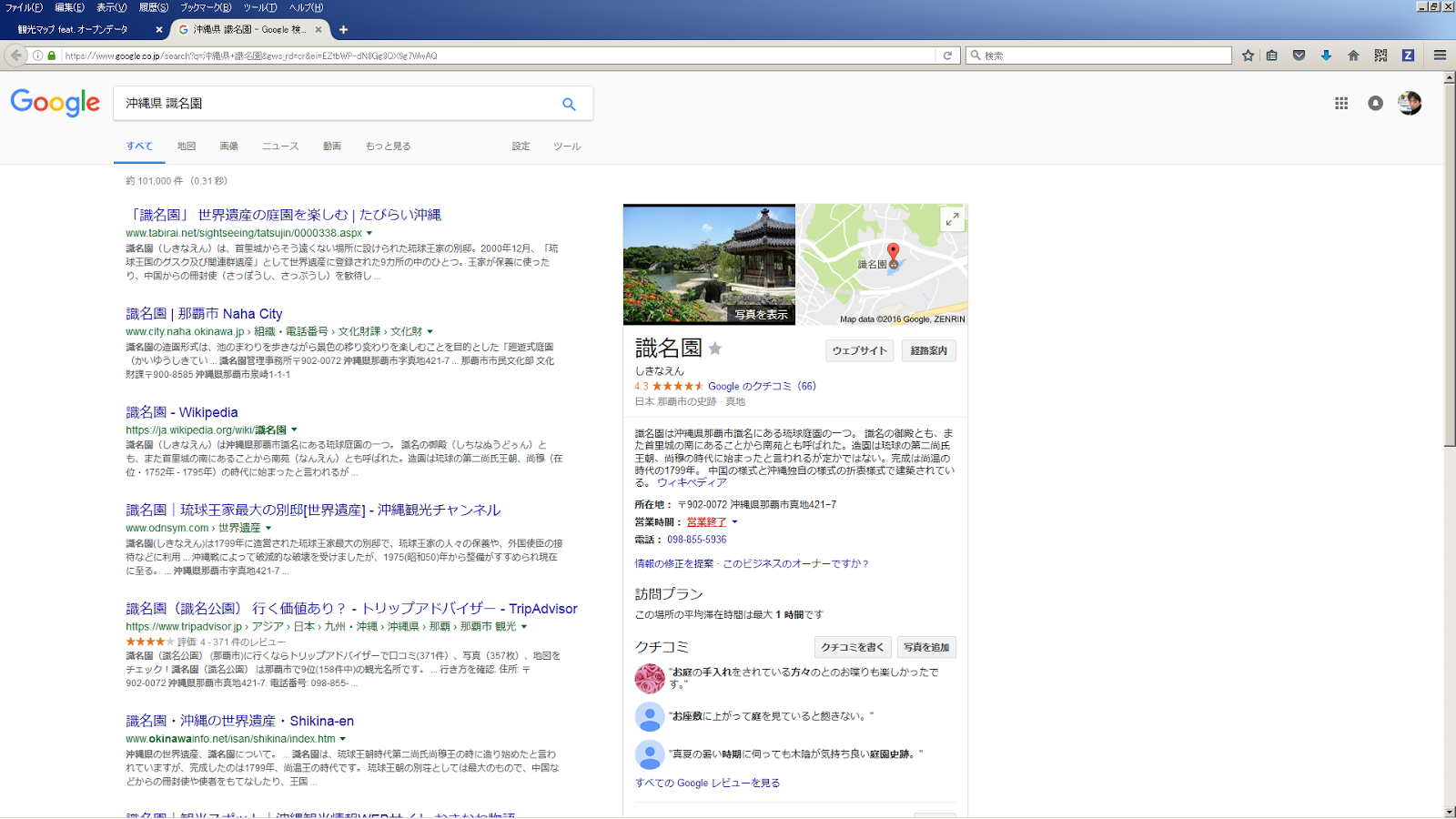1456x819 pixels.
Task: Show bookmarks list icon in toolbar
Action: (1272, 56)
